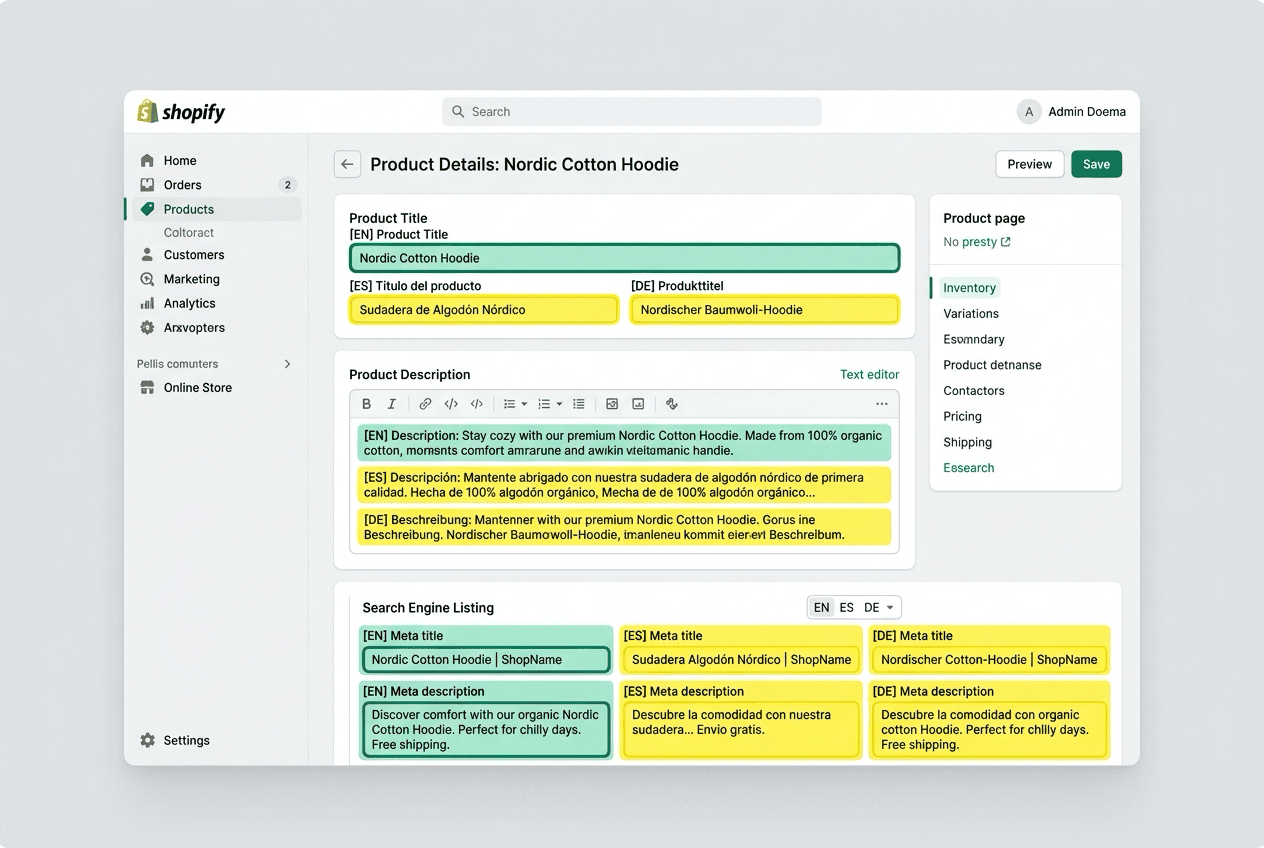Screen dimensions: 1264x848
Task: Open the numbered list dropdown arrow
Action: click(560, 404)
